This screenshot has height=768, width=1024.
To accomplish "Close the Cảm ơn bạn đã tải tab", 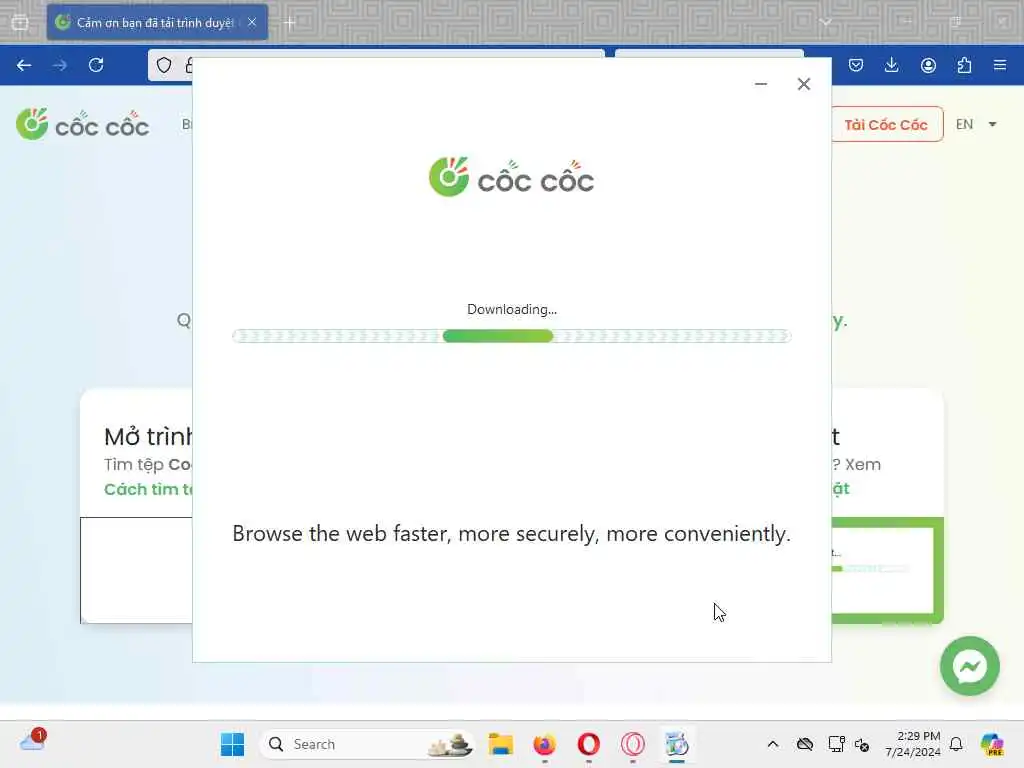I will (252, 22).
